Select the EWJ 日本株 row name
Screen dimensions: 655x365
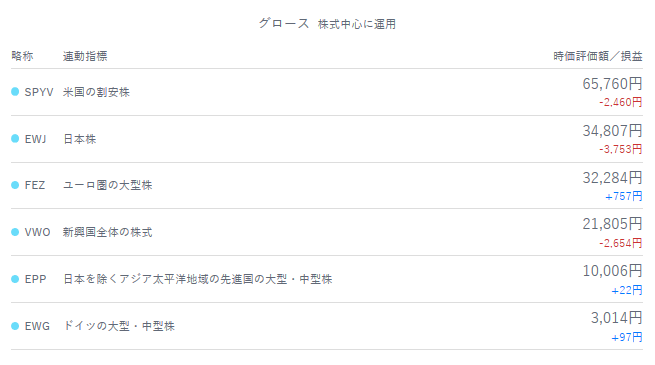(x=79, y=139)
